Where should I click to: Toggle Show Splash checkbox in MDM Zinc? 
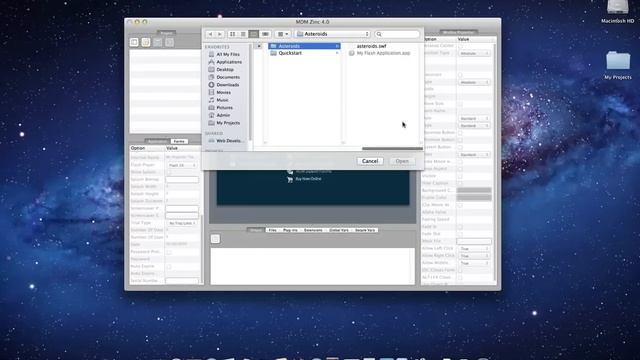(x=169, y=172)
